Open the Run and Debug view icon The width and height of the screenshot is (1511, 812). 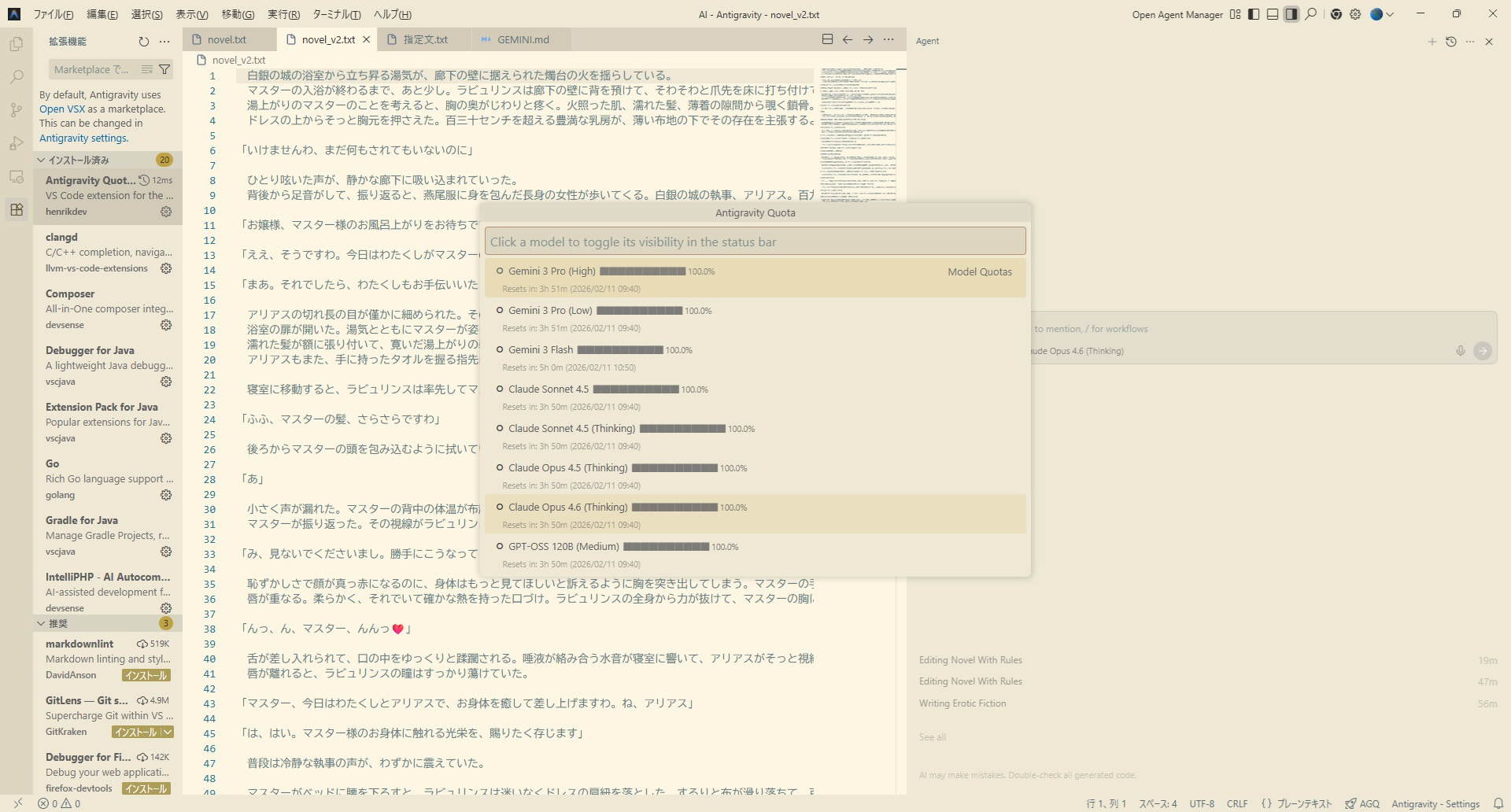click(16, 143)
